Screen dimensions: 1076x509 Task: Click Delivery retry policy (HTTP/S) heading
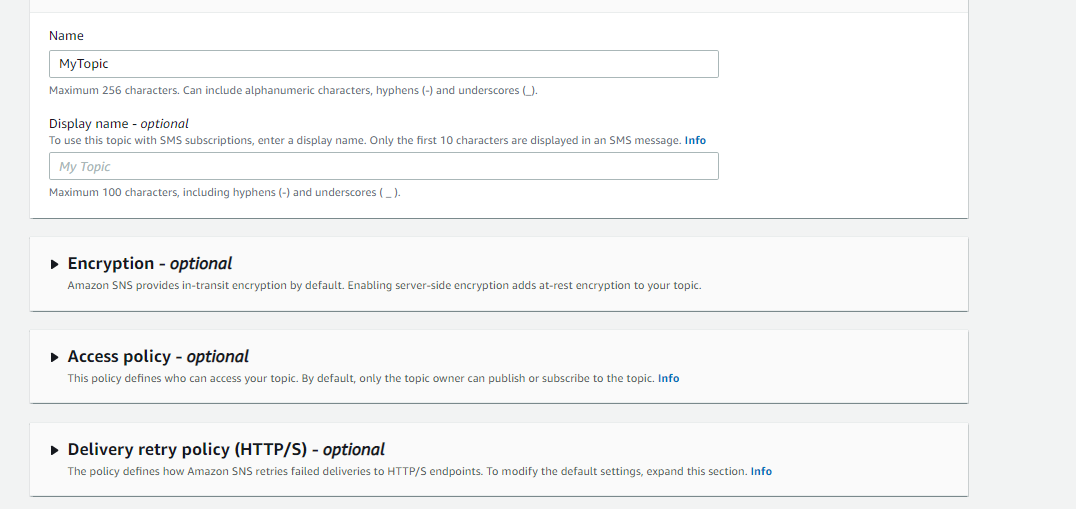[x=226, y=450]
